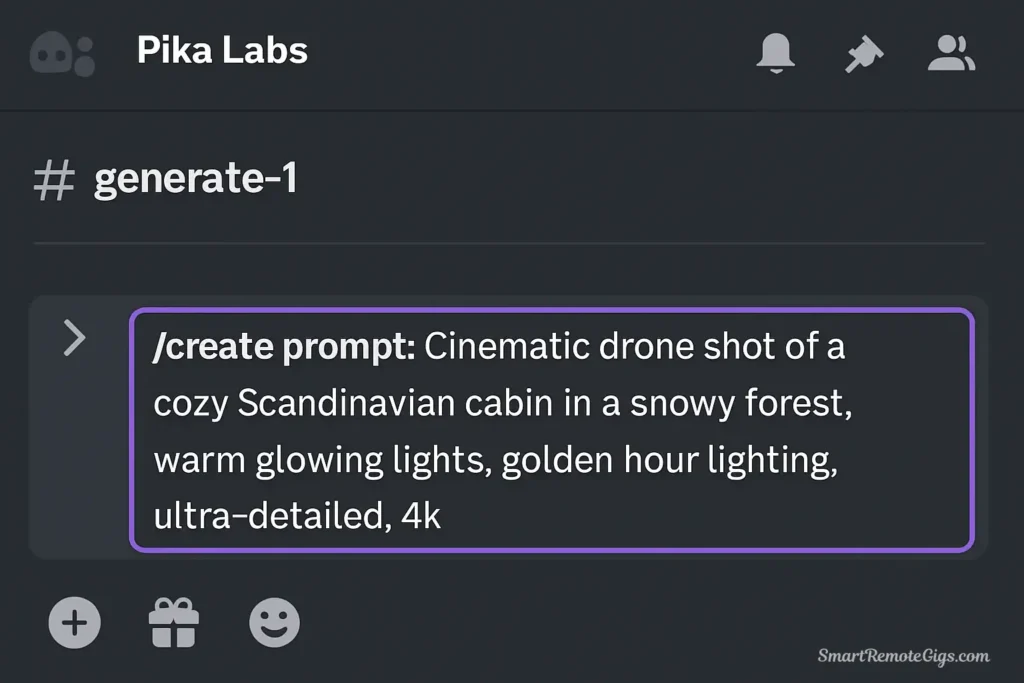Click the hashtag icon beside generate-1

pyautogui.click(x=55, y=179)
